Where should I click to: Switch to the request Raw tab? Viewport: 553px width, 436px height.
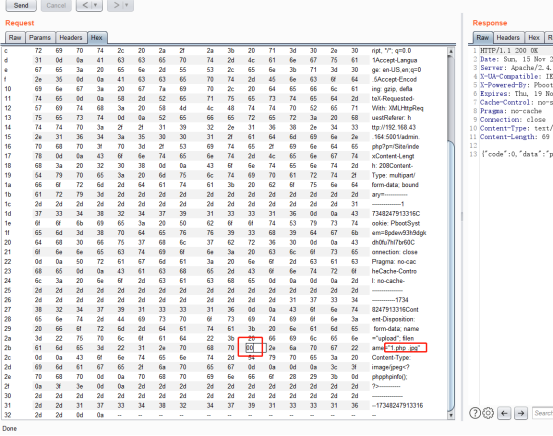15,37
